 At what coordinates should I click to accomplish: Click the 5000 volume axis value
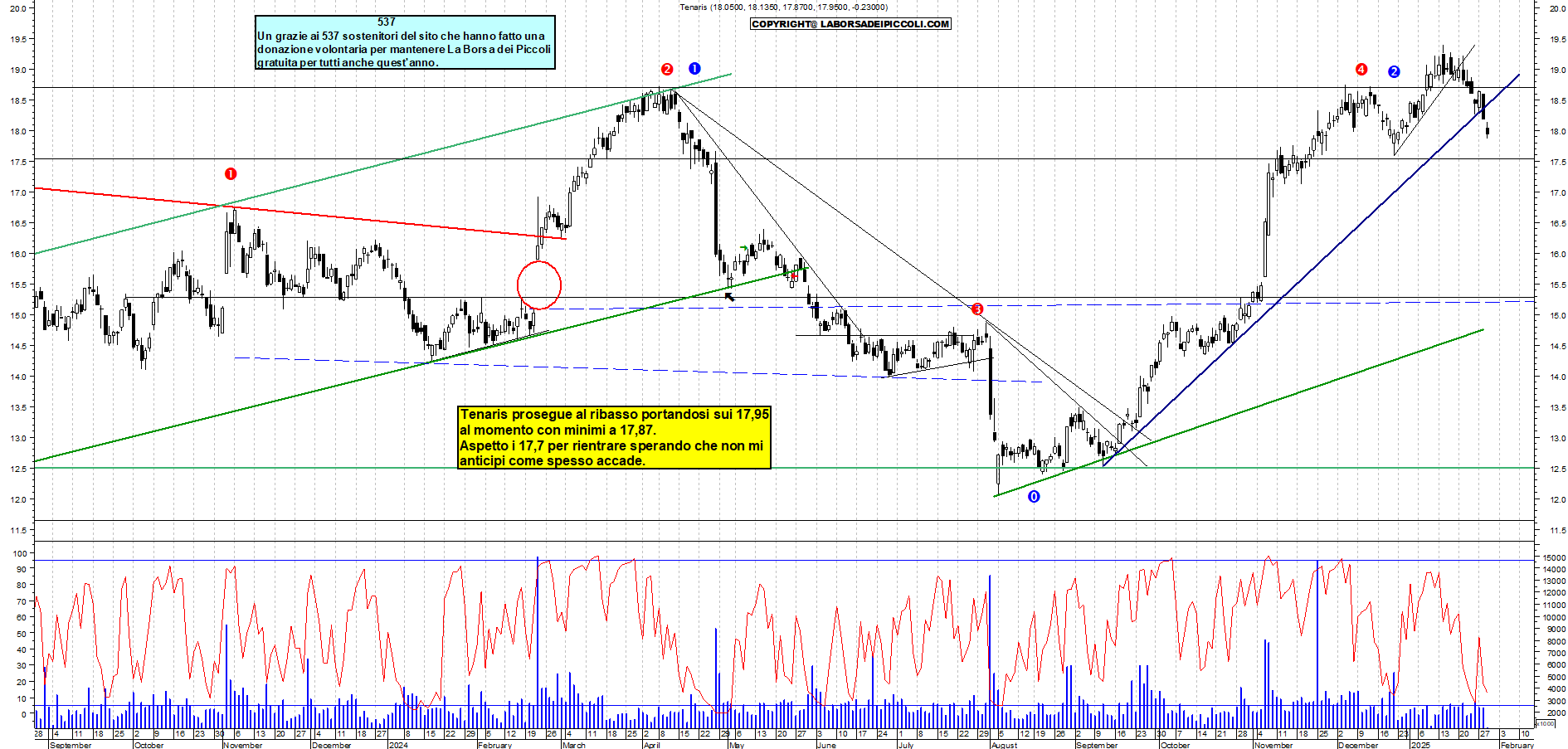coord(1556,677)
